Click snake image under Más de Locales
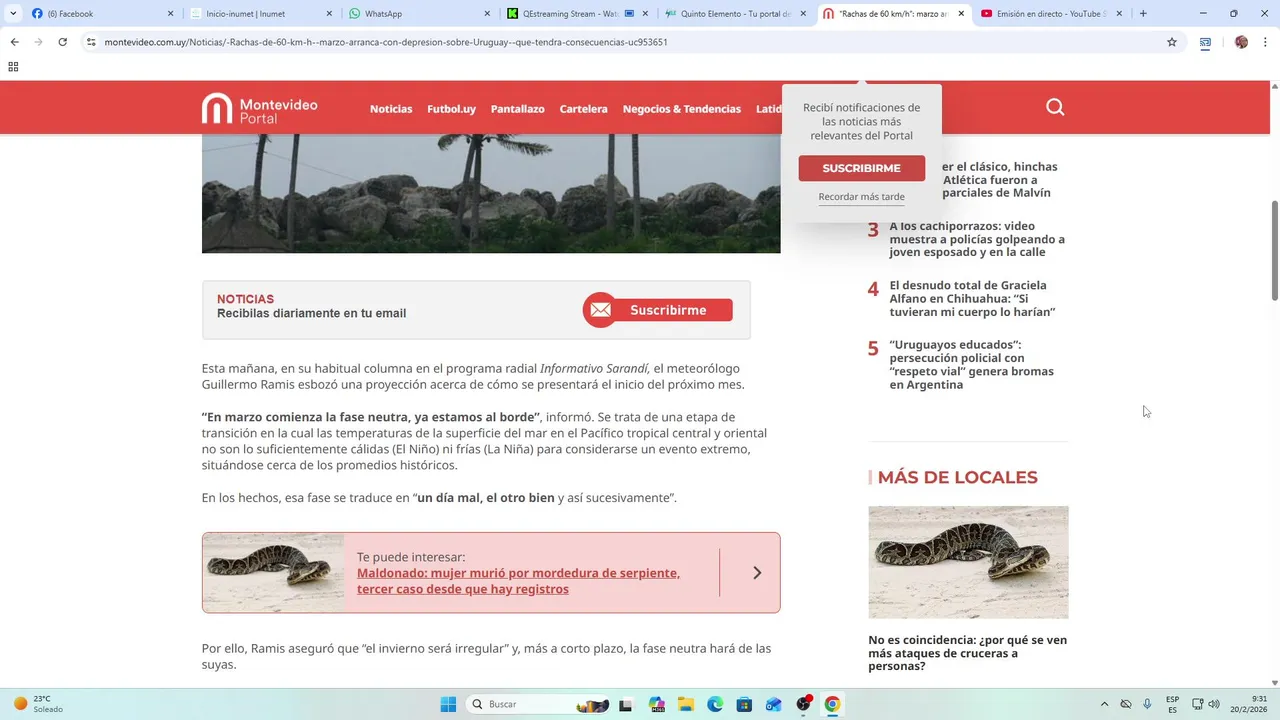The image size is (1280, 720). pyautogui.click(x=968, y=562)
